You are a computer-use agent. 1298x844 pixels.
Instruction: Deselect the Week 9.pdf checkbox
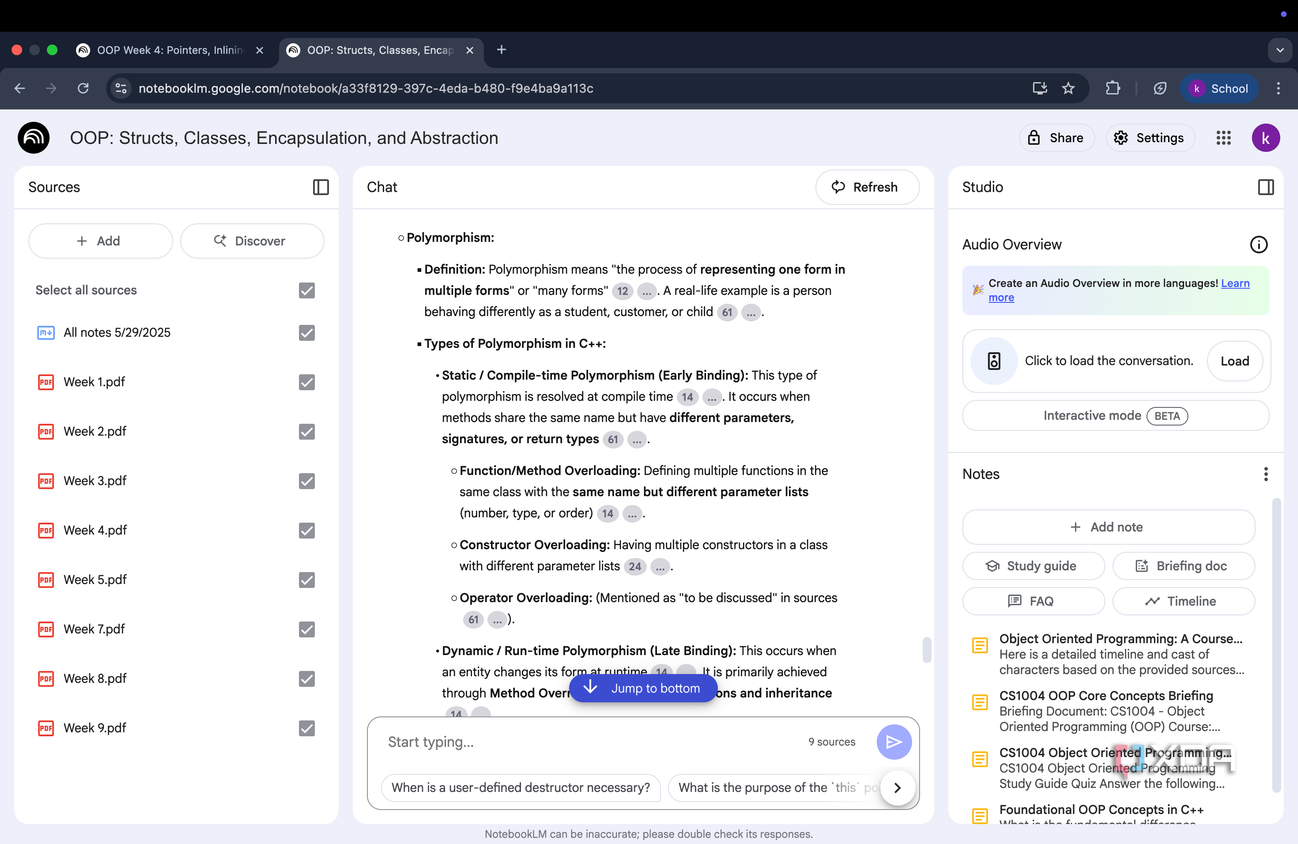click(307, 728)
